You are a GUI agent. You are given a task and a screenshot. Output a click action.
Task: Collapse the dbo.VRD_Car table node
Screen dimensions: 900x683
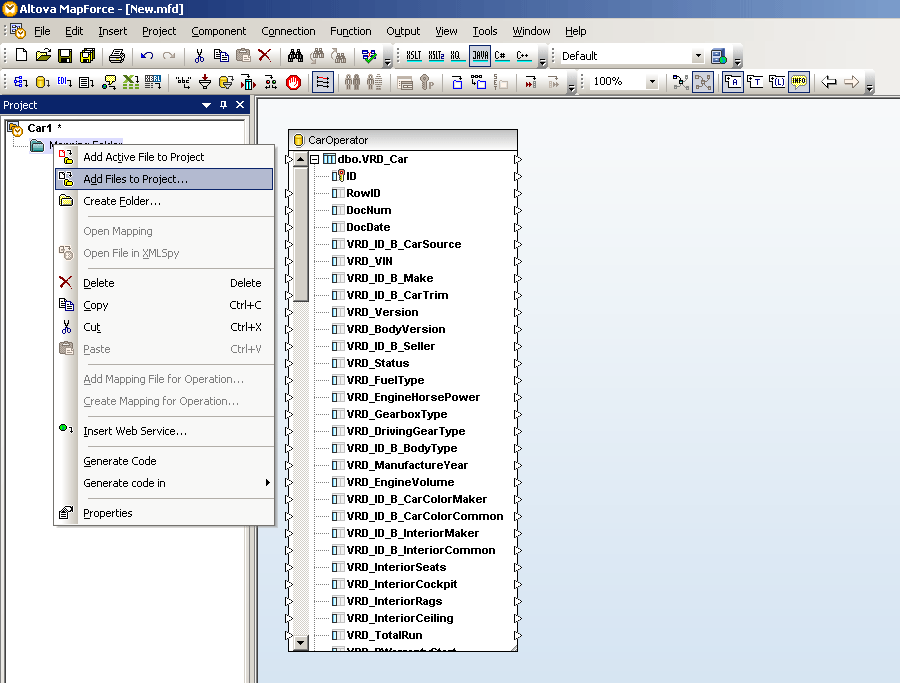(x=315, y=159)
